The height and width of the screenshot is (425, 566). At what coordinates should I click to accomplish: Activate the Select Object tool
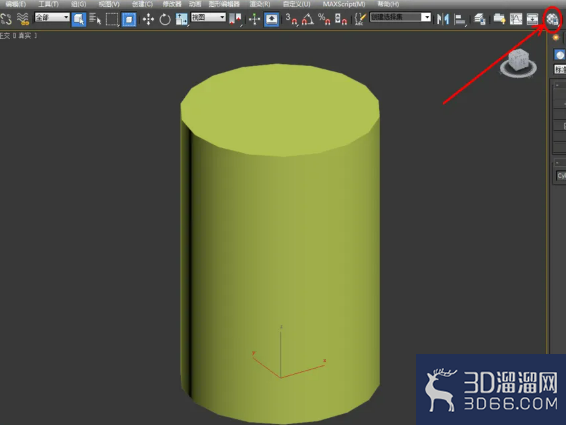tap(79, 19)
